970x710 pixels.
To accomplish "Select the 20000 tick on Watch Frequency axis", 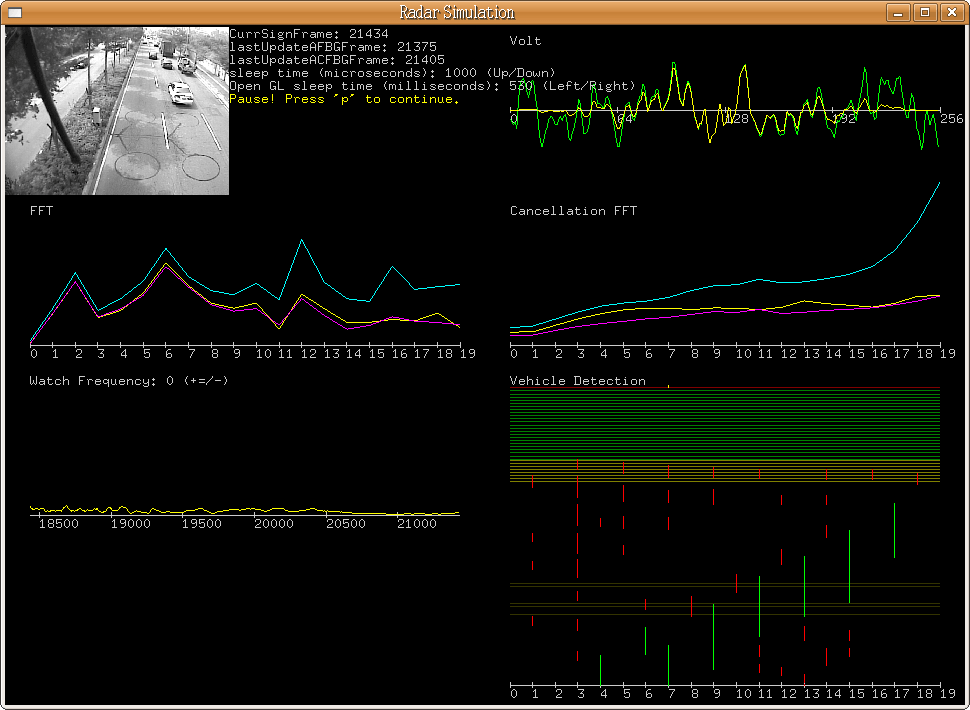I will pos(273,524).
